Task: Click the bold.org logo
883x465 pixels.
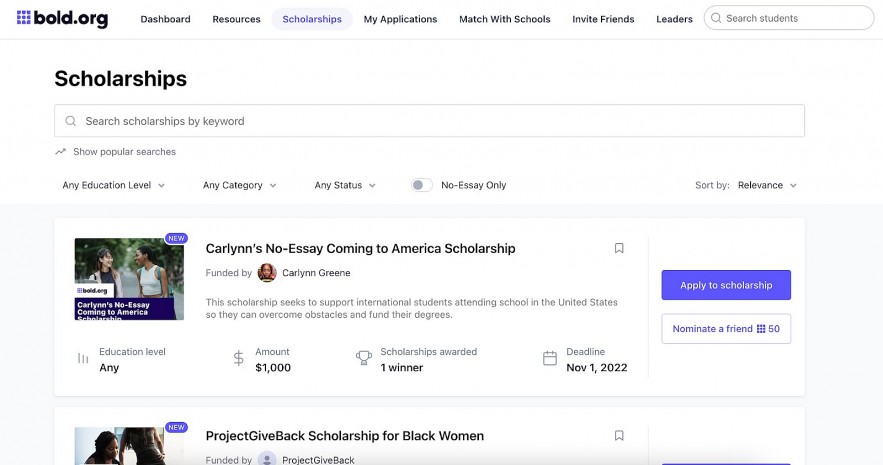Action: tap(62, 18)
